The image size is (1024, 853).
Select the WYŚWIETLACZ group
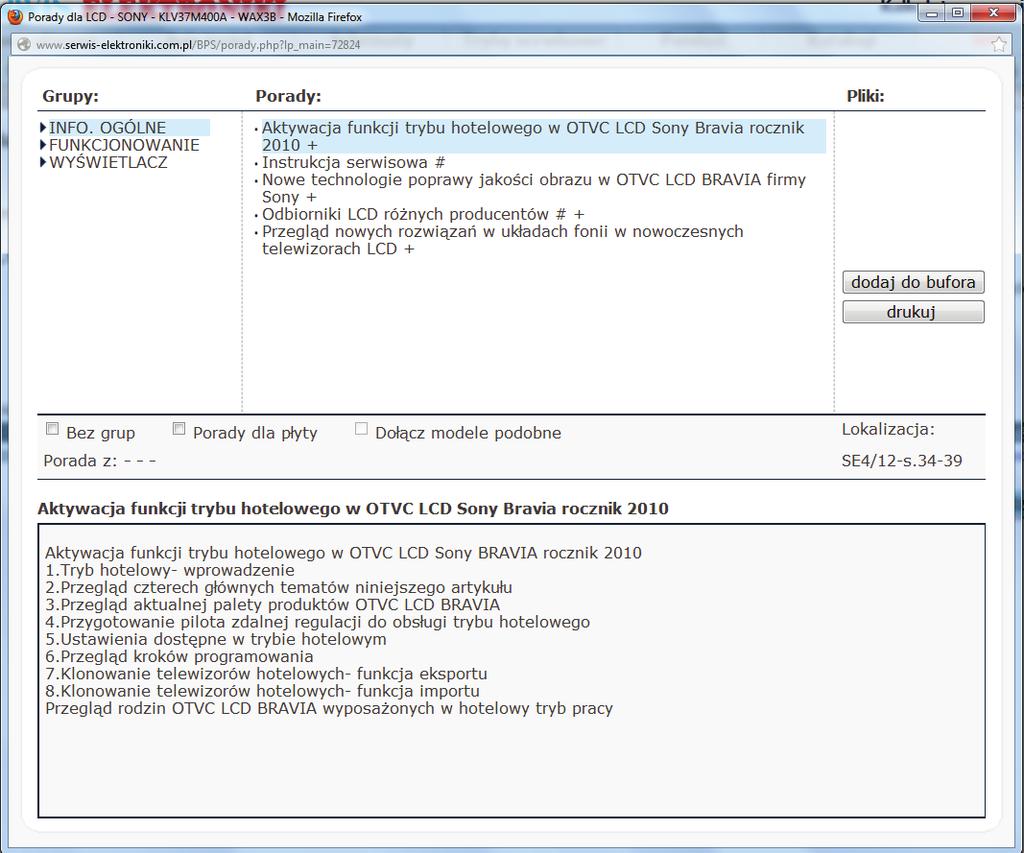108,162
